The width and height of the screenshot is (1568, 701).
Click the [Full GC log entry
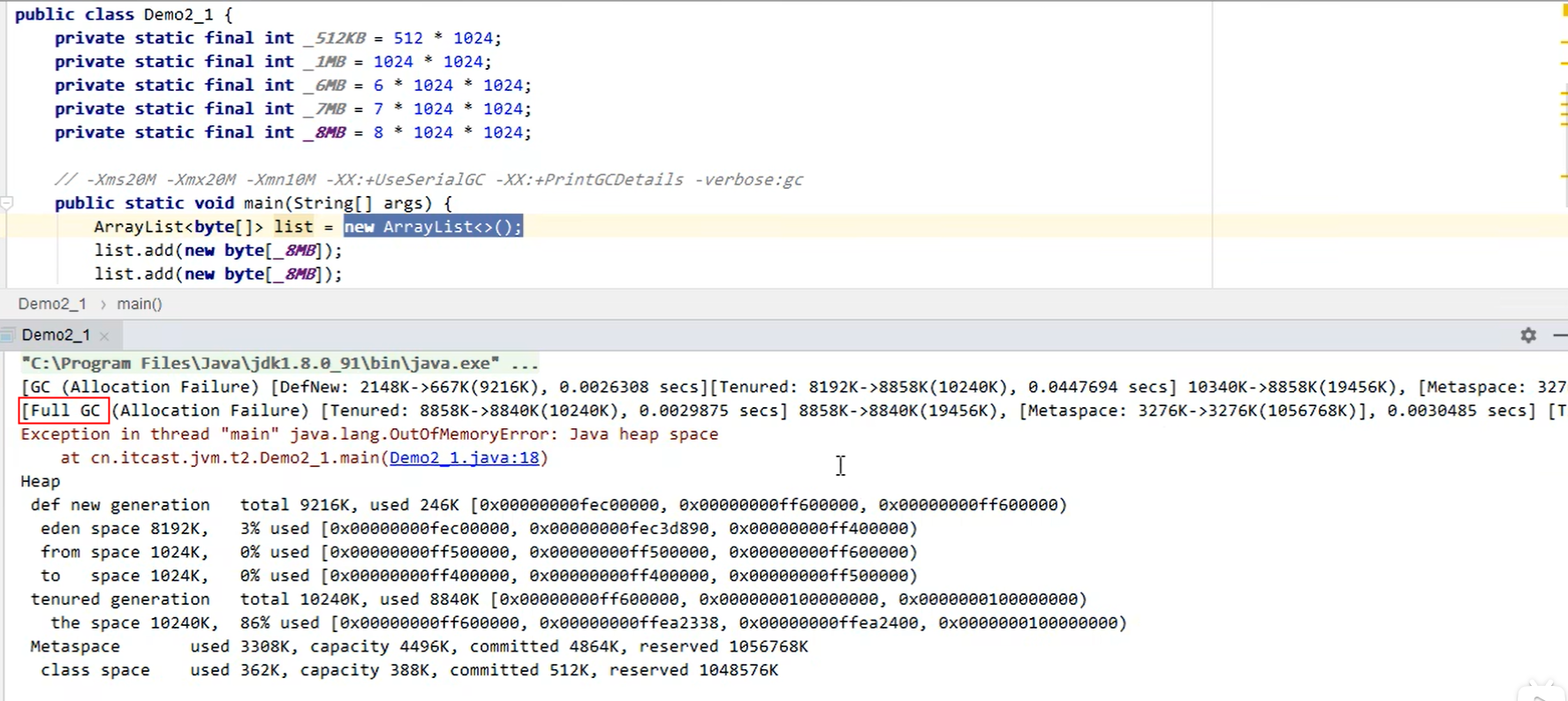(x=64, y=411)
